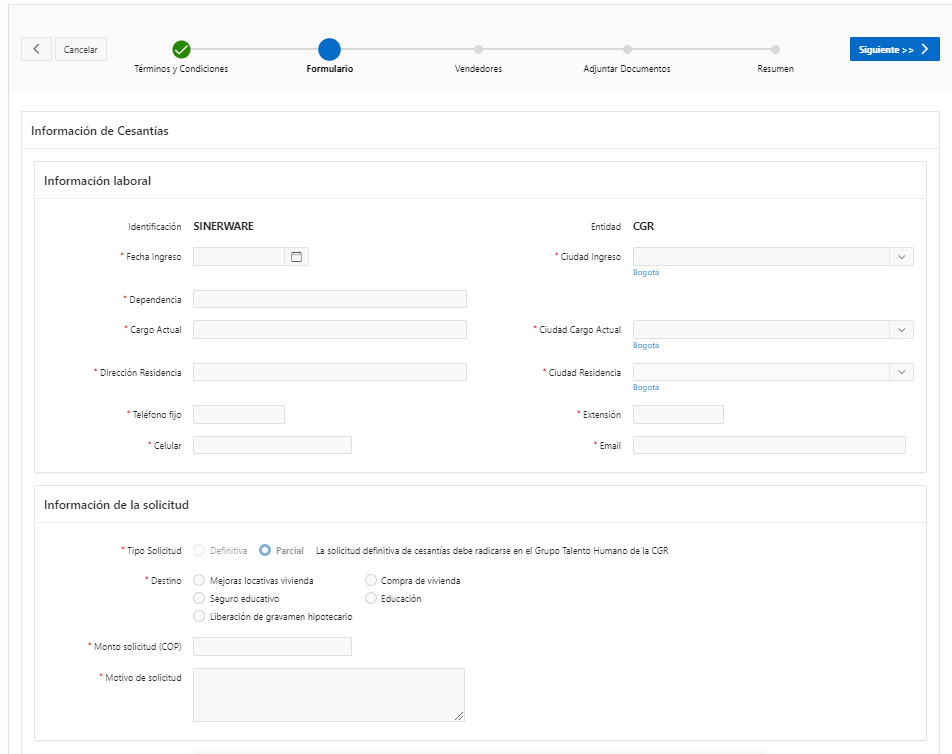Click into the Ciudad Residencia combo box
The image size is (952, 754).
[761, 372]
